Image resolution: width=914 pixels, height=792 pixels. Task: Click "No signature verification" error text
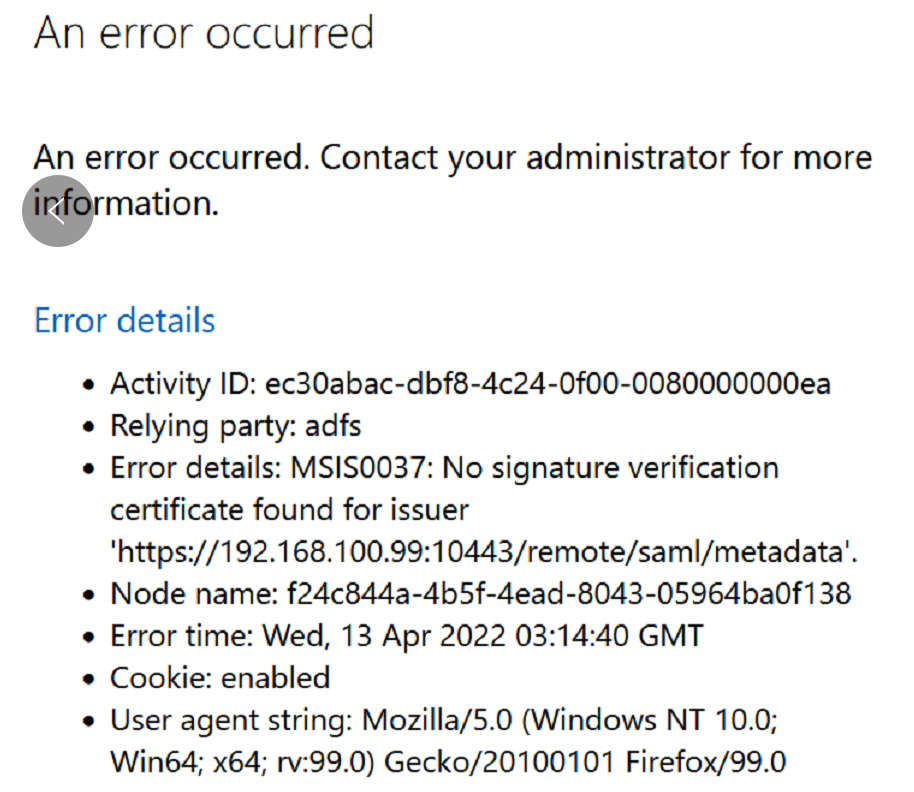[610, 467]
